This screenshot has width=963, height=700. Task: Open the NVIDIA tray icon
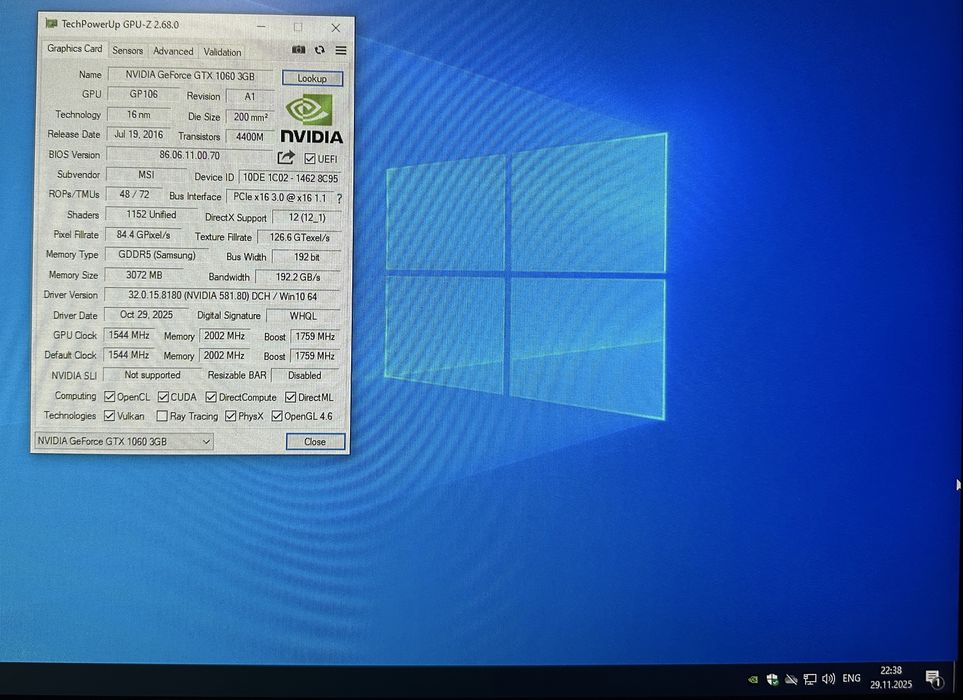coord(752,679)
